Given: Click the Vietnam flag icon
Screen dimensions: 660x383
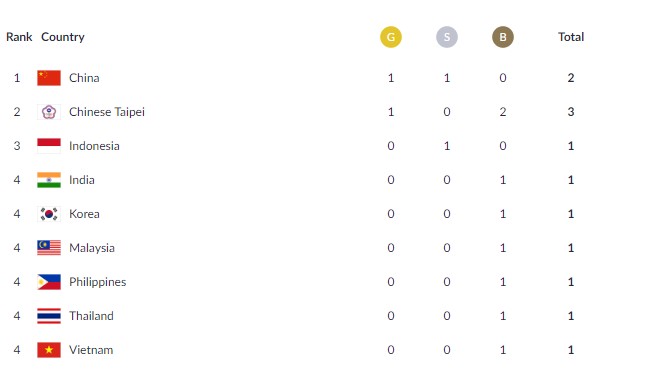Looking at the screenshot, I should tap(49, 350).
